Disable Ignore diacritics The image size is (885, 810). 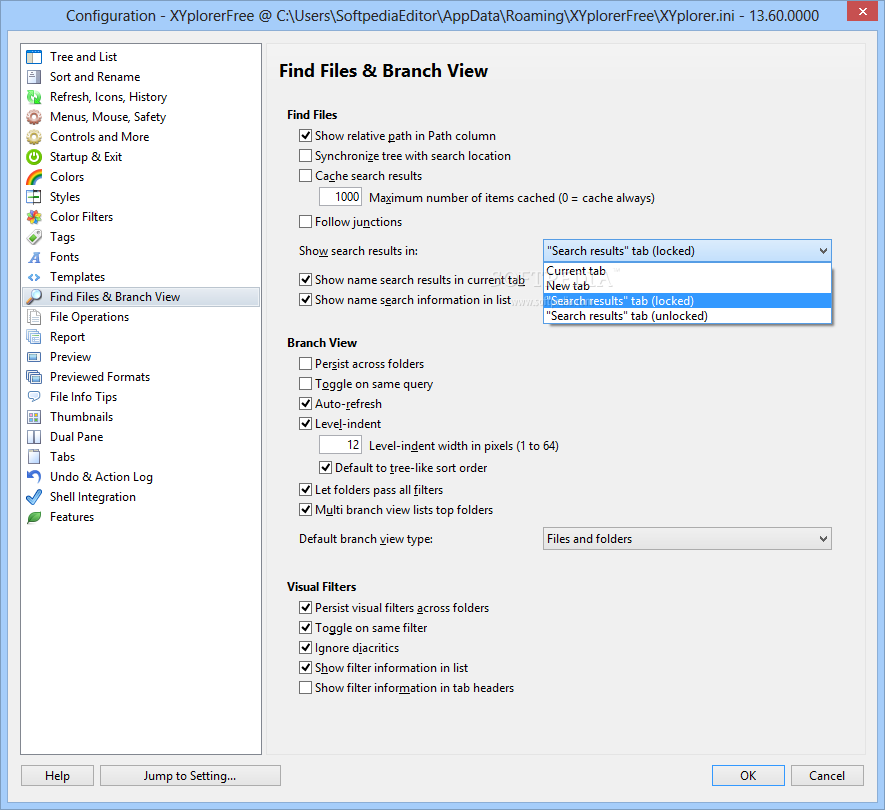pyautogui.click(x=305, y=648)
